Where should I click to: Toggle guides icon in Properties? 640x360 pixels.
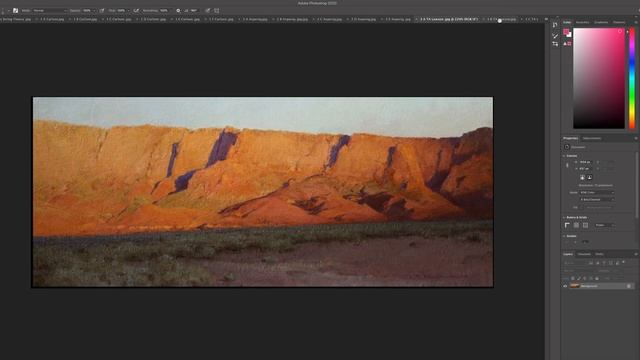pos(585,225)
